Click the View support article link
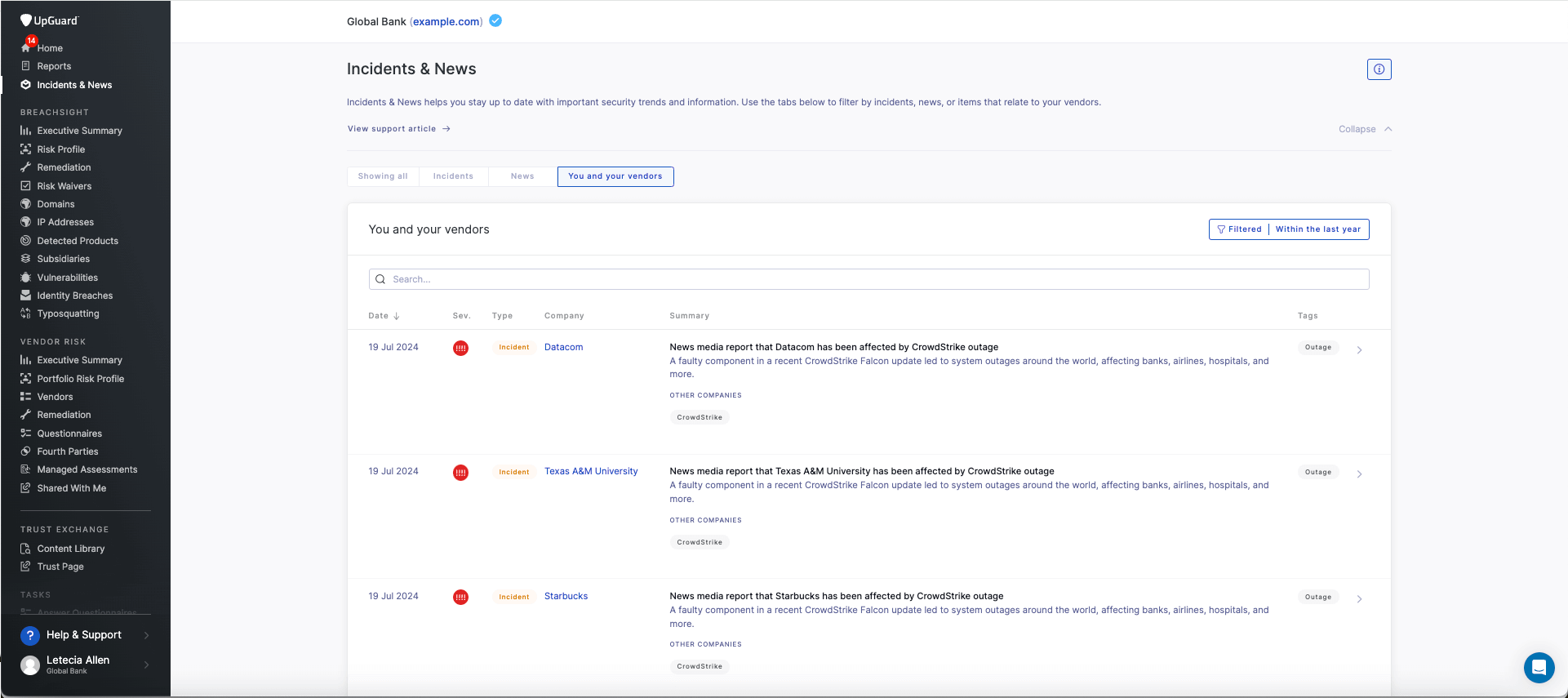The height and width of the screenshot is (698, 1568). tap(399, 129)
